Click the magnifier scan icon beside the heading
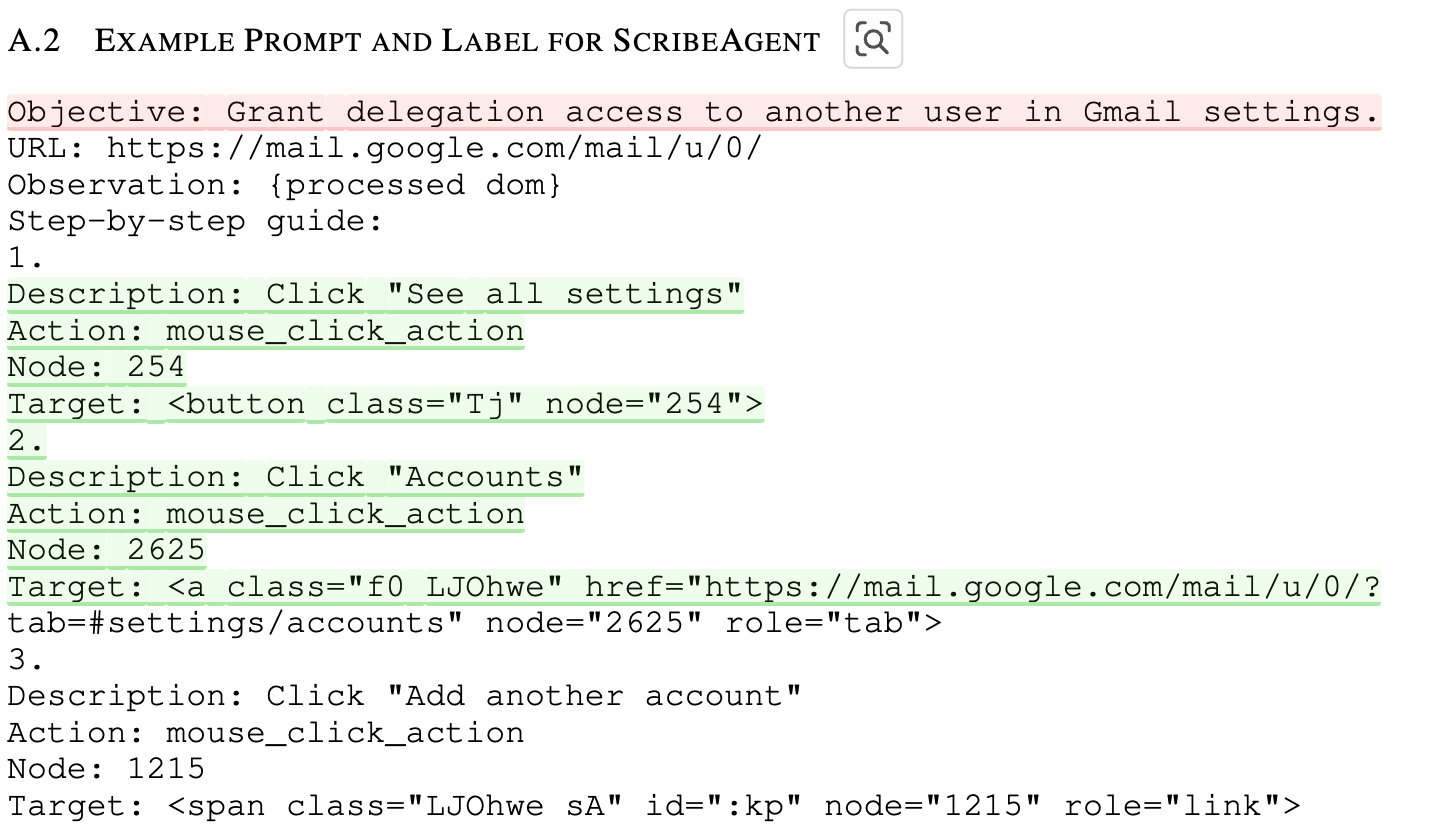 873,39
